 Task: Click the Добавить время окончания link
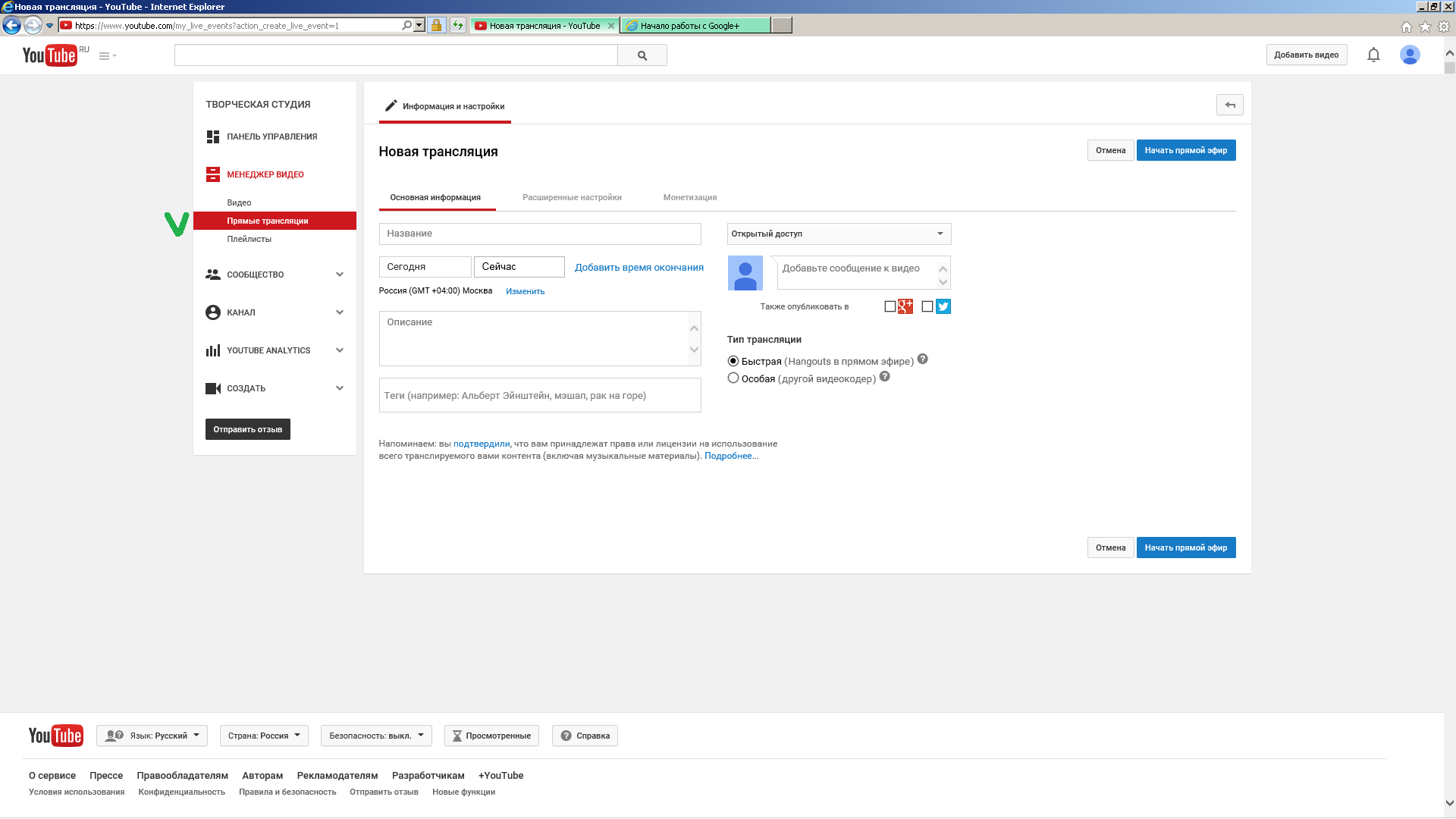click(x=639, y=267)
